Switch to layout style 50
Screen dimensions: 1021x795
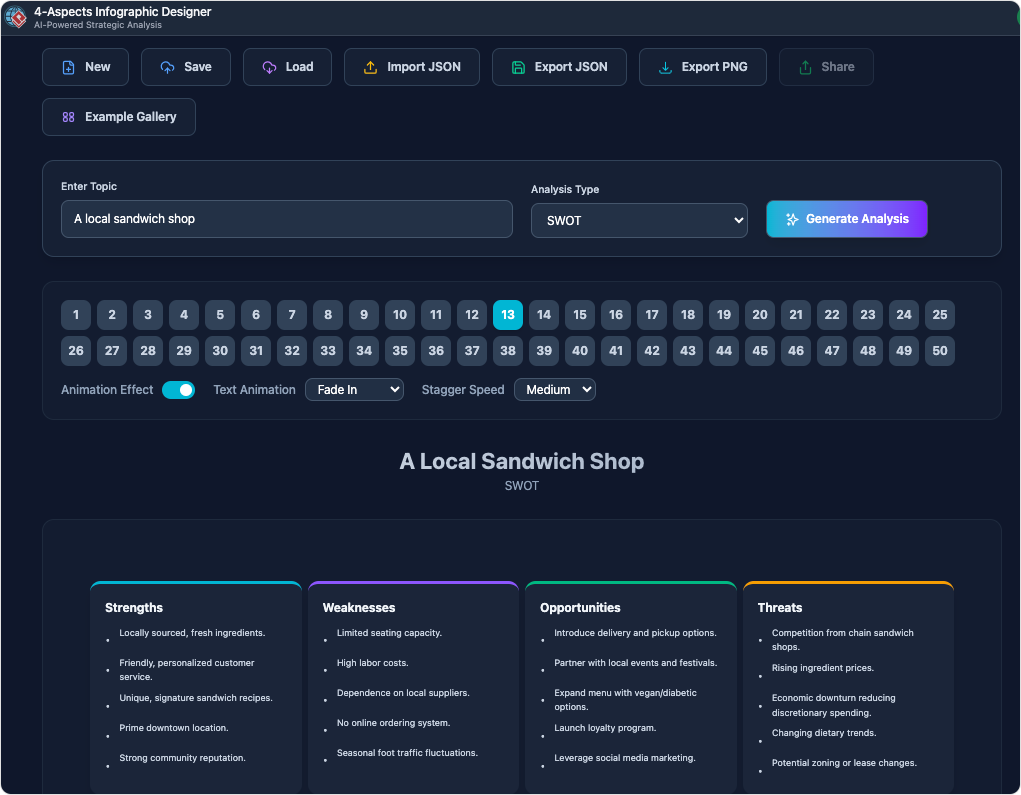point(939,351)
